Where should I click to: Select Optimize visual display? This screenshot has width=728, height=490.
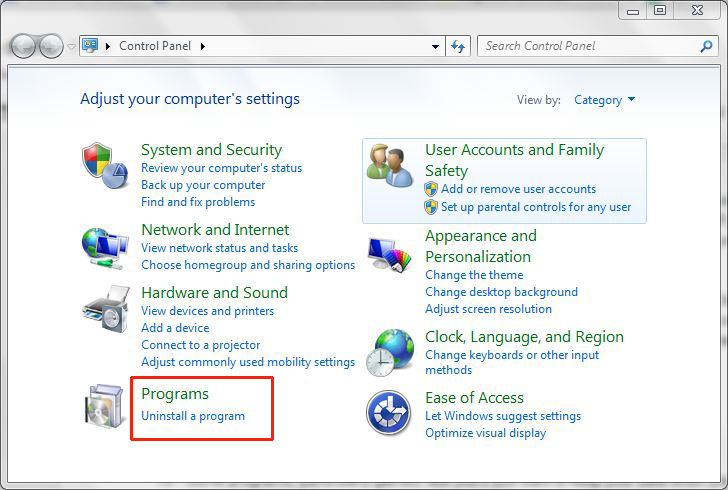click(x=485, y=433)
